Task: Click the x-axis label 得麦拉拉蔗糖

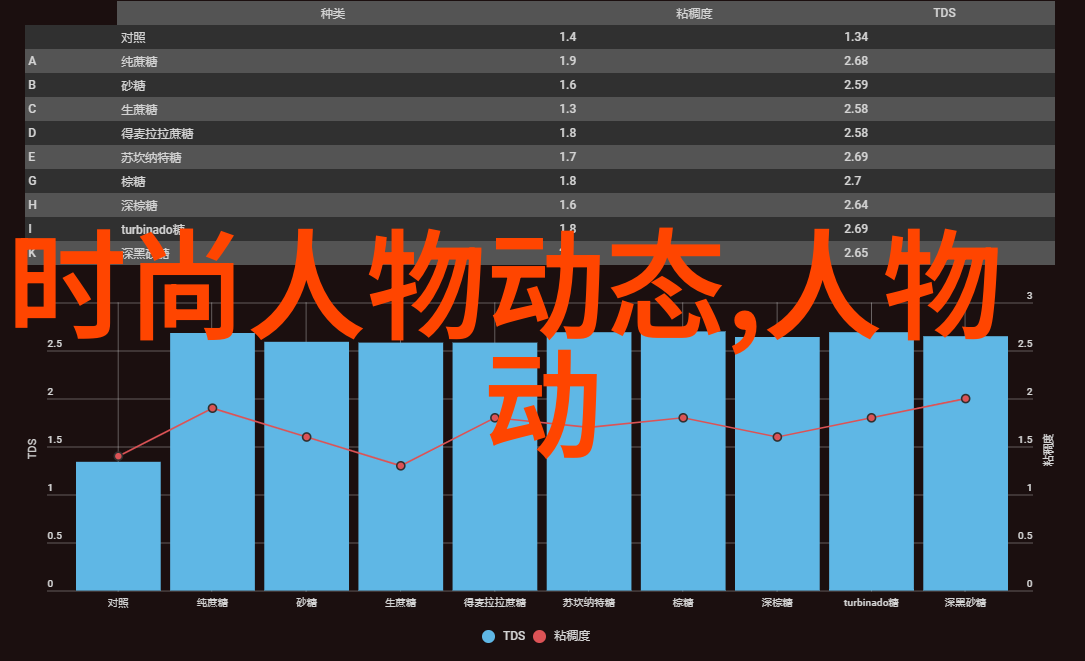Action: pyautogui.click(x=495, y=603)
